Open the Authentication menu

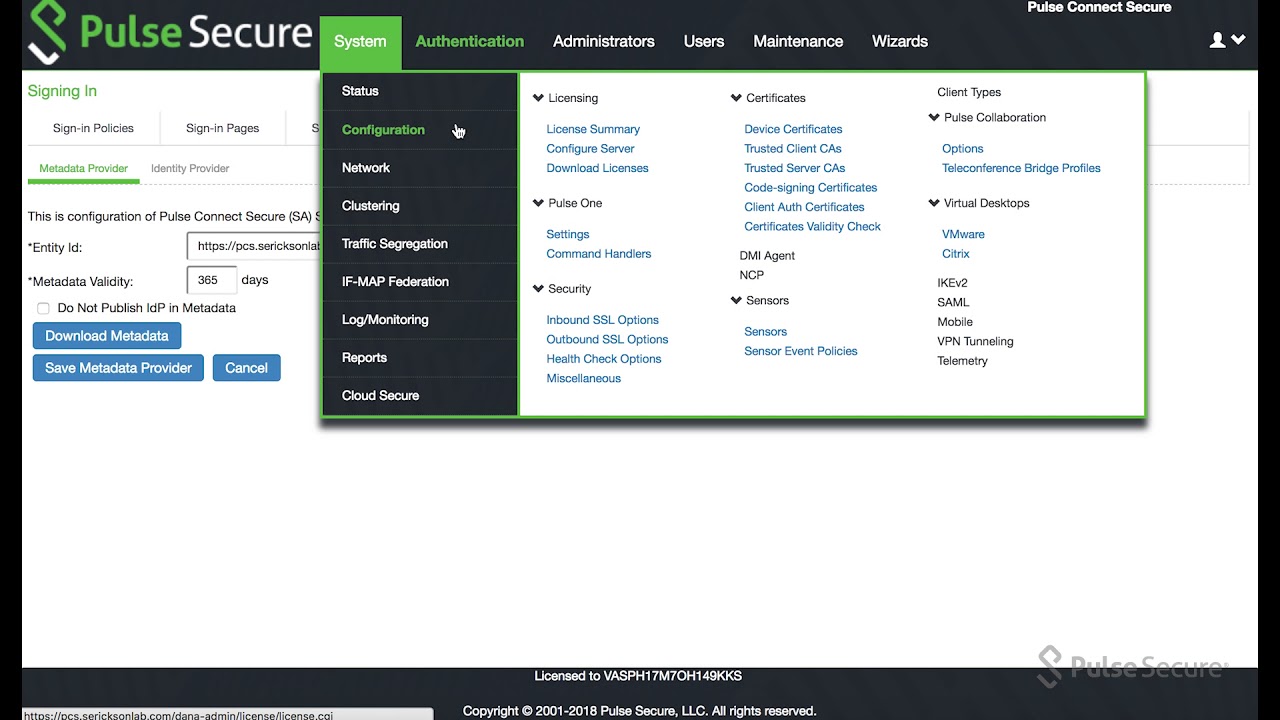click(469, 42)
